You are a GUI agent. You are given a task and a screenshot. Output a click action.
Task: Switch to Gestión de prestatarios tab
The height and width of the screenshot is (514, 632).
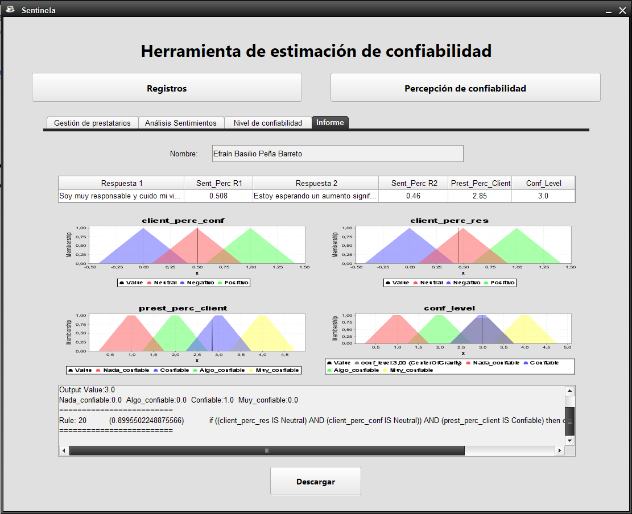91,123
